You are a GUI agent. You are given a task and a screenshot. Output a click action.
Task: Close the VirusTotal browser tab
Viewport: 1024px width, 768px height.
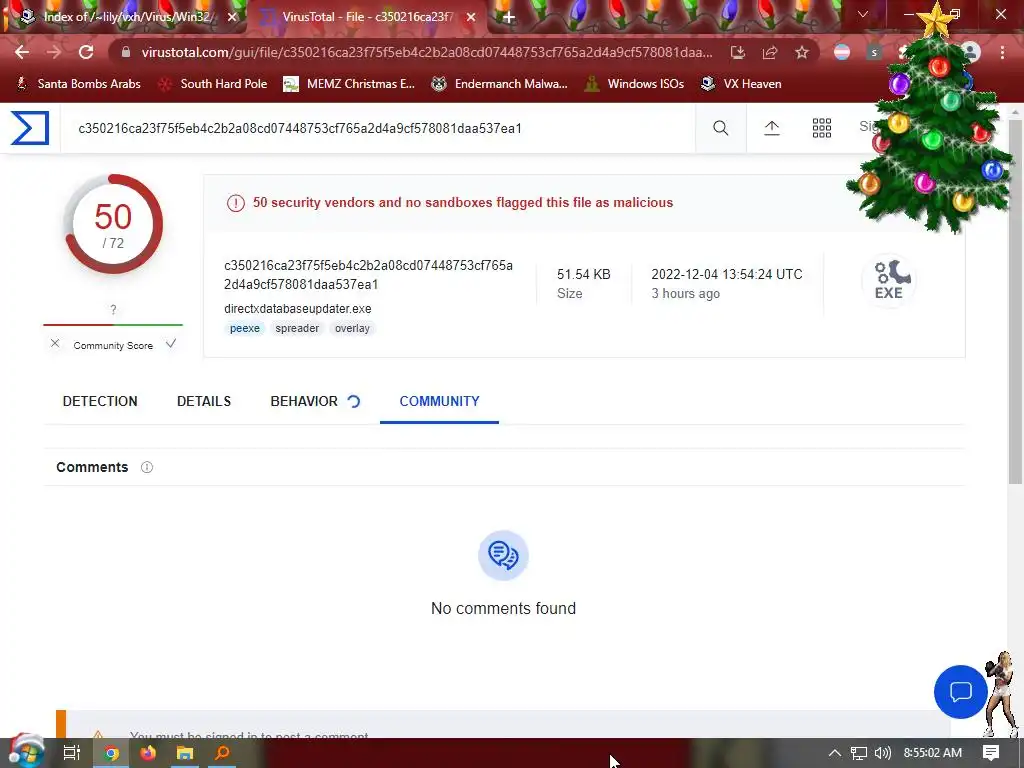pyautogui.click(x=471, y=18)
